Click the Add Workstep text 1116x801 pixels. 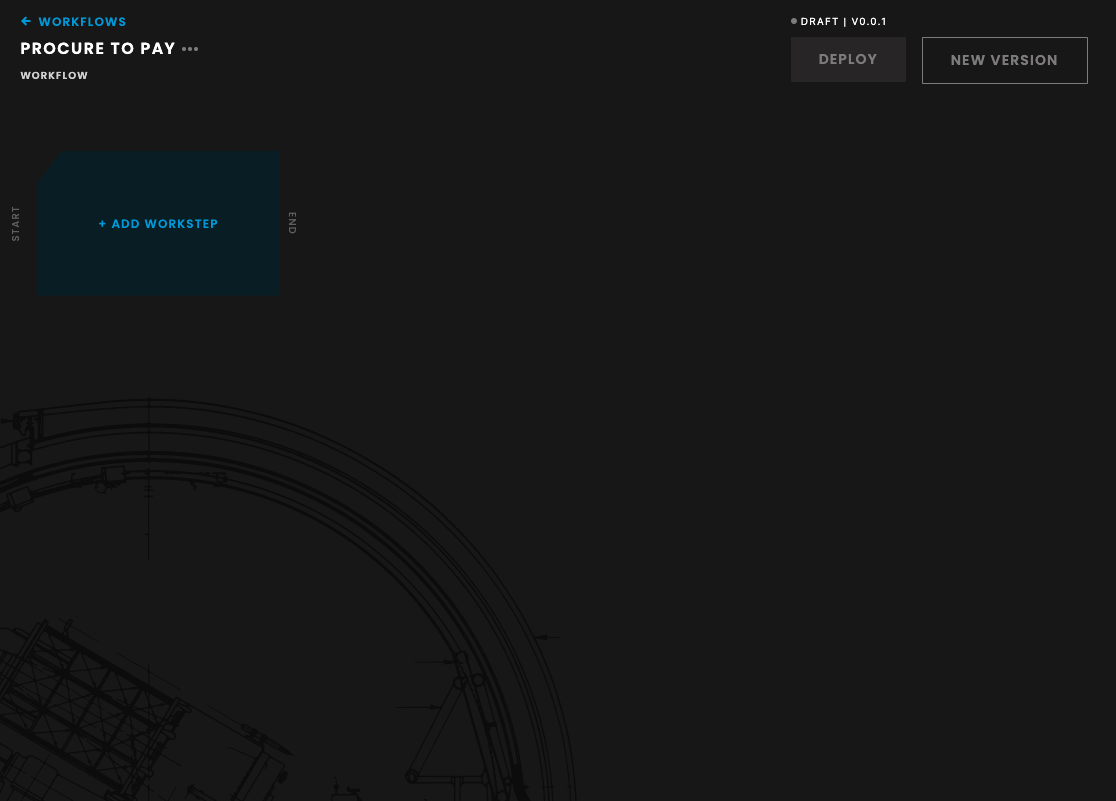(x=165, y=224)
